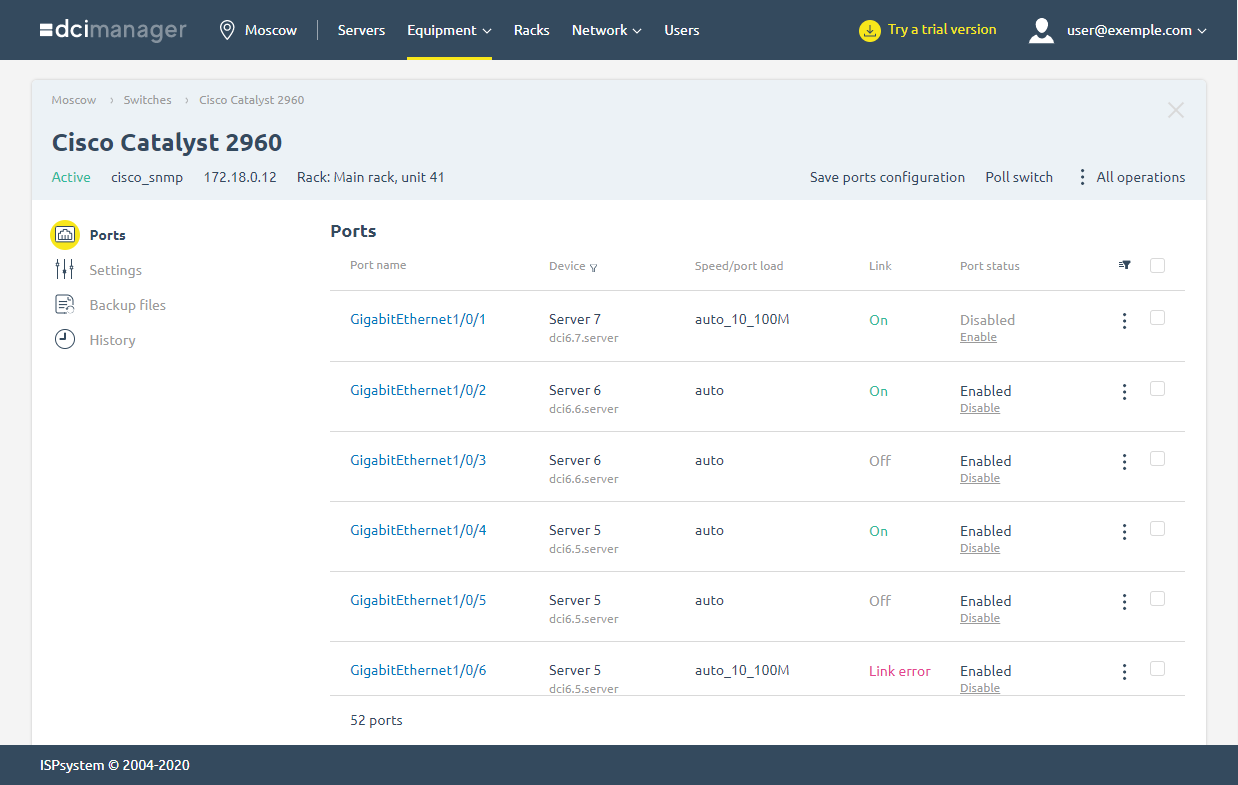Close the Cisco Catalyst 2960 panel
The width and height of the screenshot is (1238, 785).
tap(1176, 110)
